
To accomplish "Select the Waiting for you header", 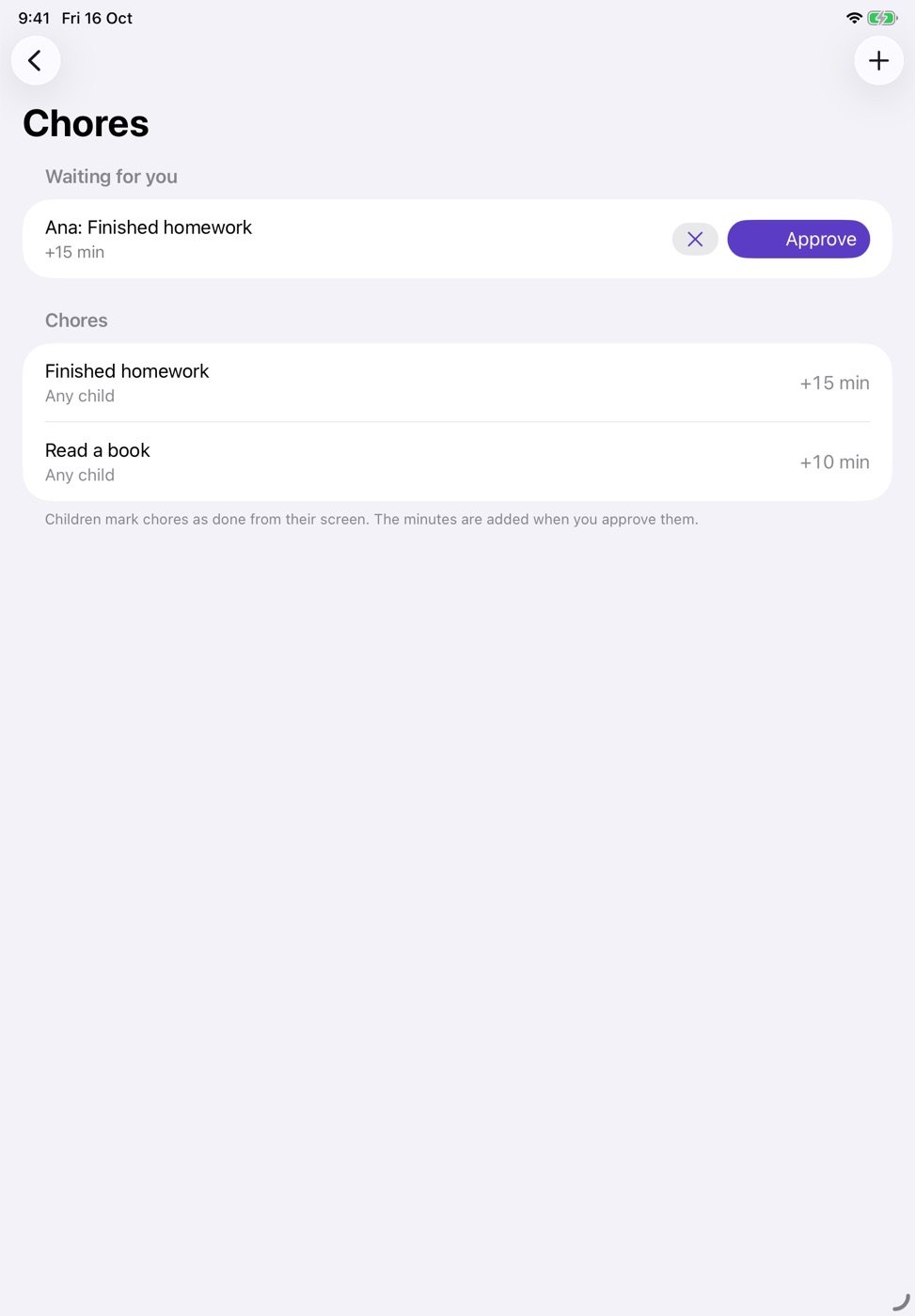I will tap(111, 177).
